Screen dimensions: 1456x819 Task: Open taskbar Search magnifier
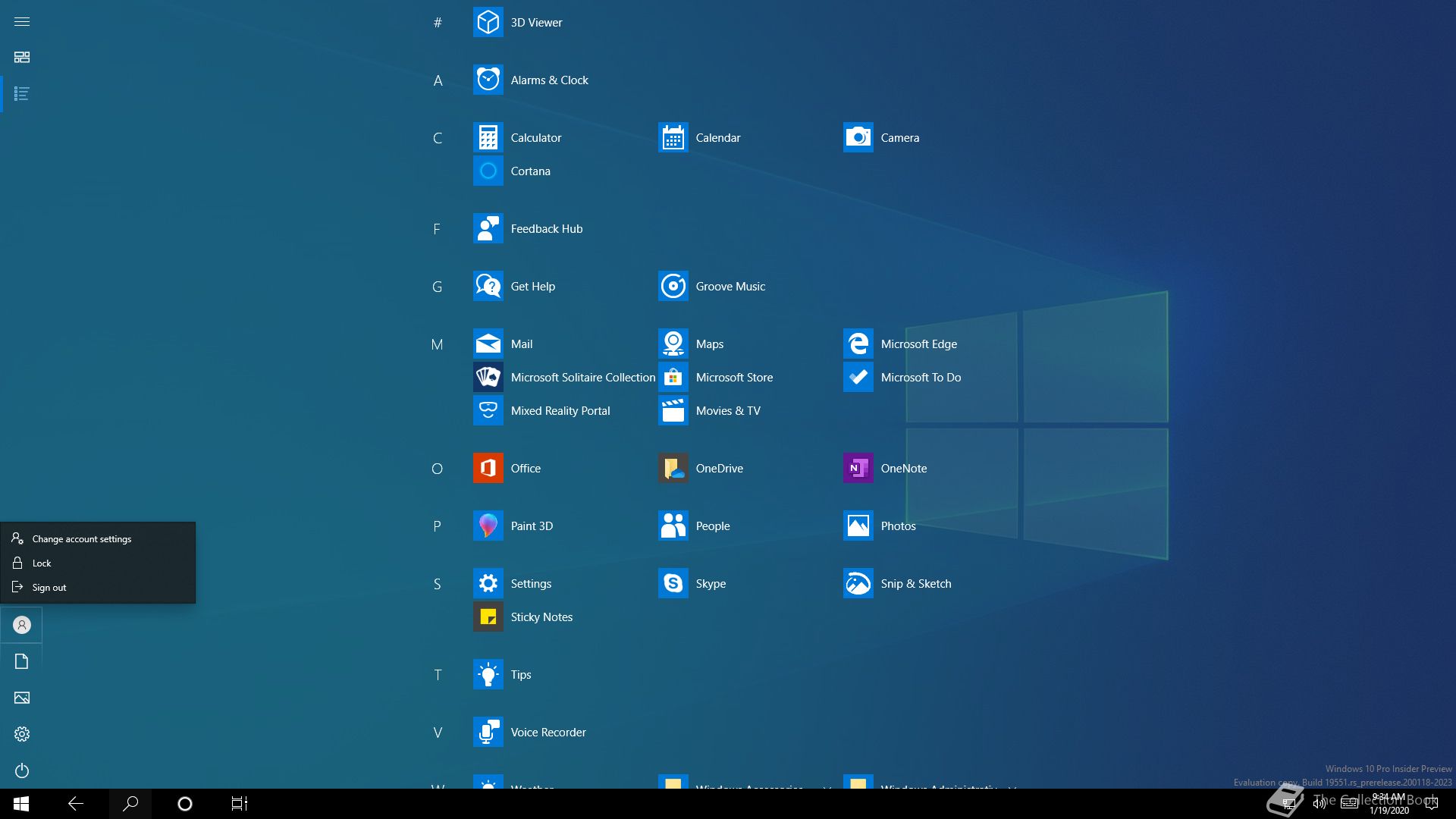click(130, 804)
